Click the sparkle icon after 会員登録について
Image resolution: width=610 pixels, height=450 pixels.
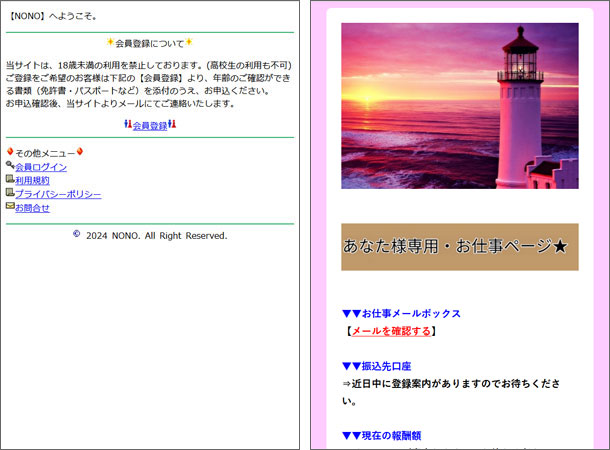(189, 43)
